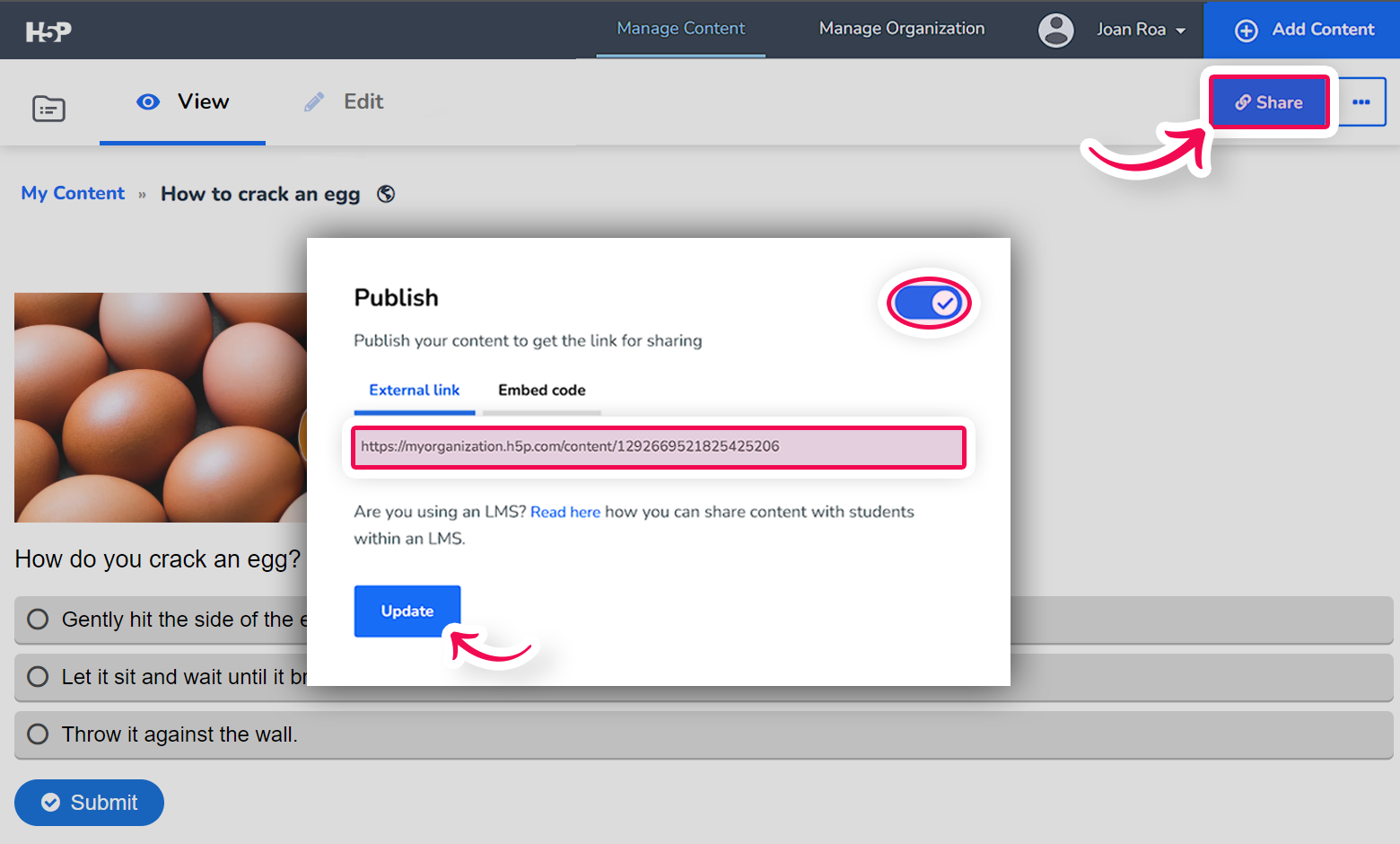Go to Manage Content
This screenshot has width=1400, height=844.
680,29
